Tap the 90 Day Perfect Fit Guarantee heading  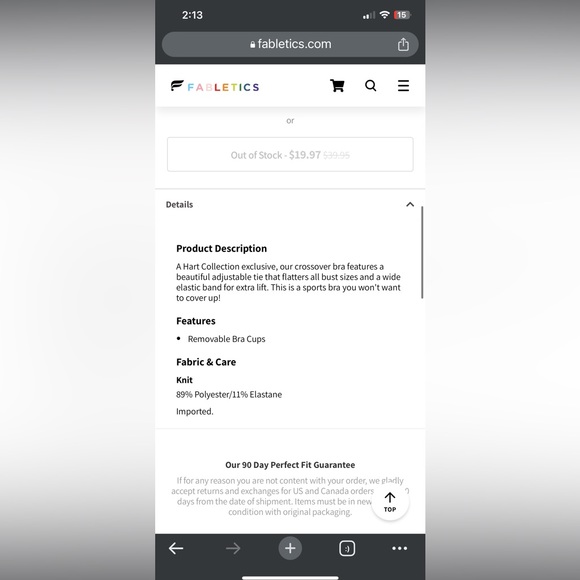[x=290, y=465]
